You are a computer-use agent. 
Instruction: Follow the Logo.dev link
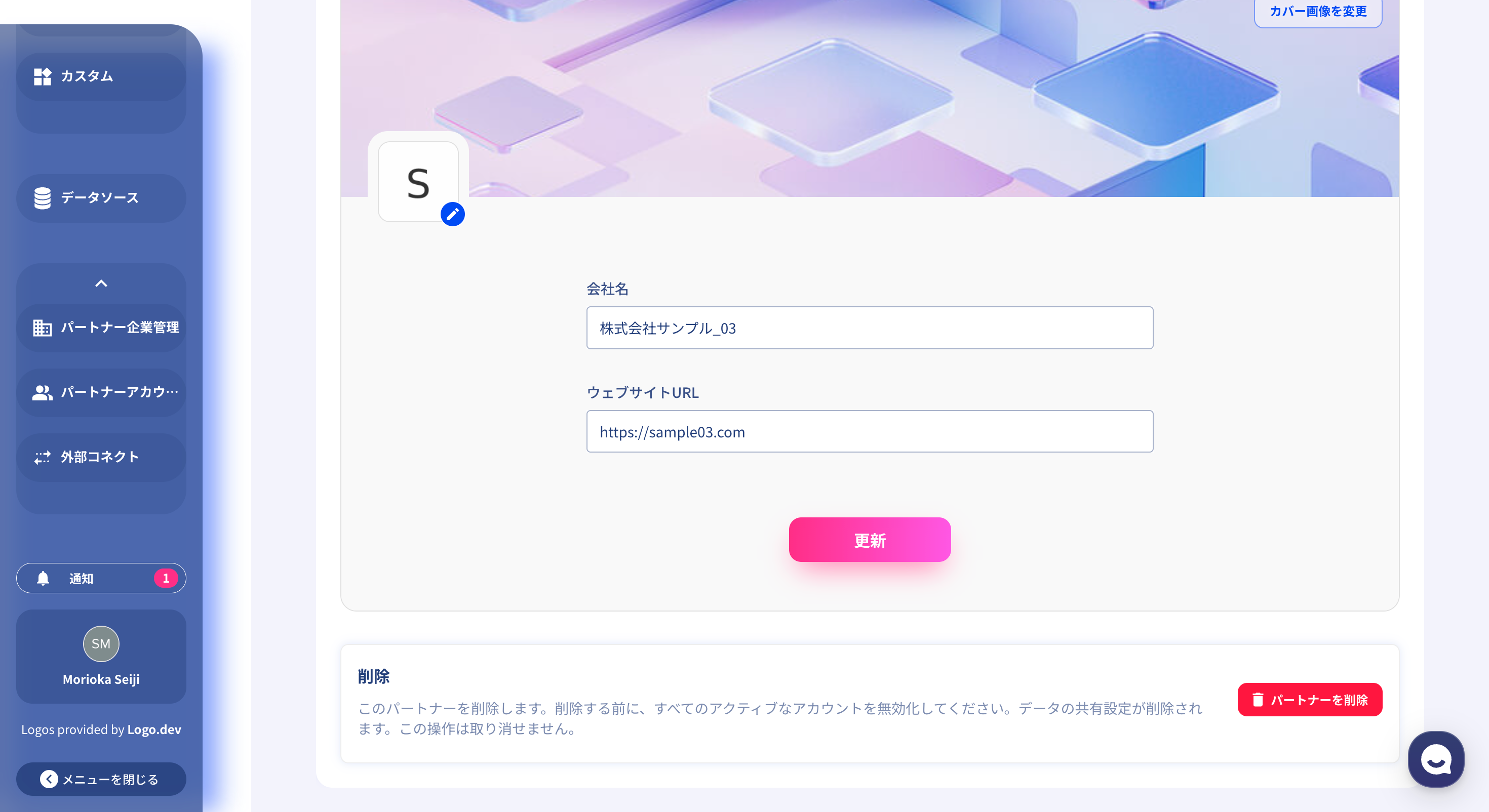[154, 729]
